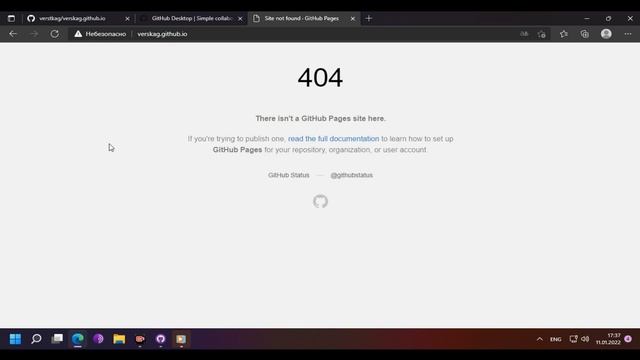Image resolution: width=640 pixels, height=360 pixels.
Task: Open the Collections icon
Action: [584, 34]
